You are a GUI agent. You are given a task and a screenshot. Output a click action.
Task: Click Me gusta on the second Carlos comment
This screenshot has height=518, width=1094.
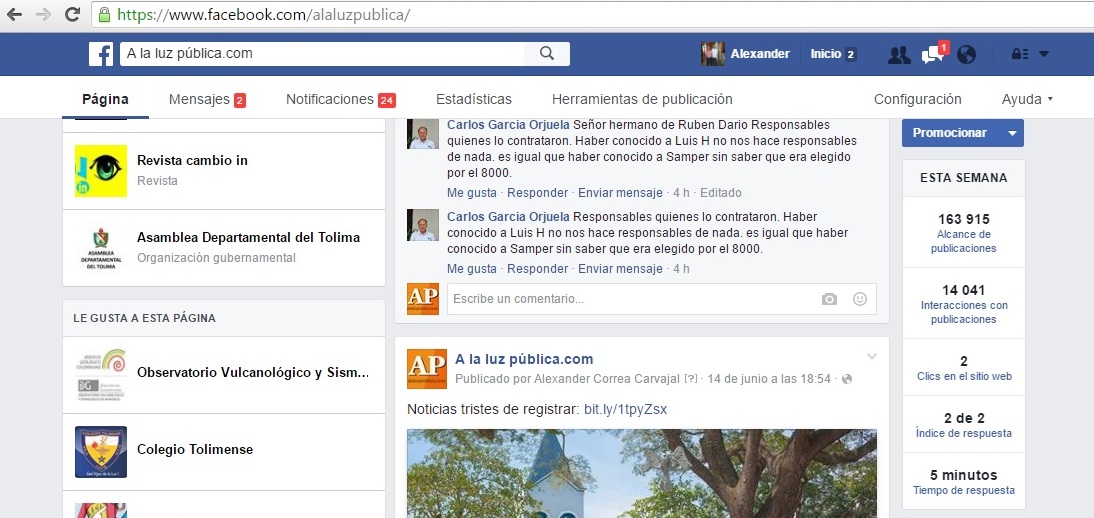point(472,269)
